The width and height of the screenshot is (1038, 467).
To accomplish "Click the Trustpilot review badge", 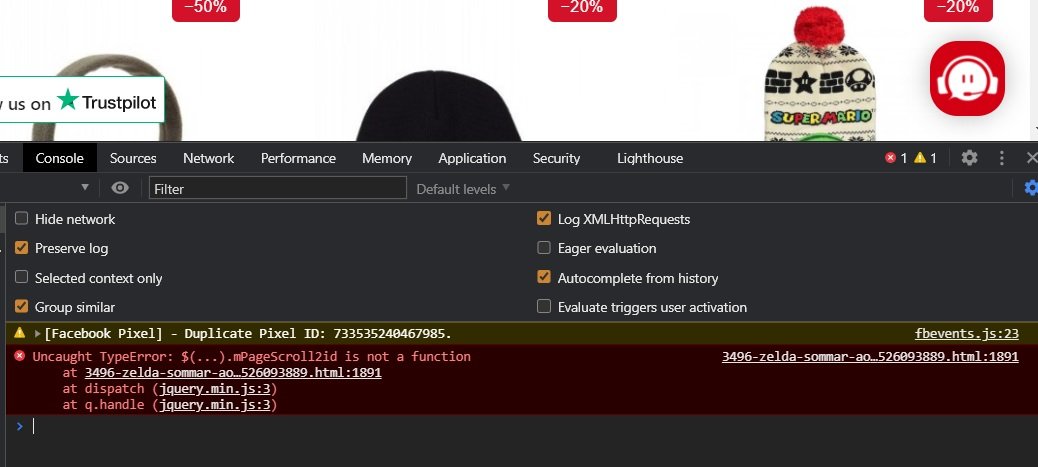I will tap(82, 100).
